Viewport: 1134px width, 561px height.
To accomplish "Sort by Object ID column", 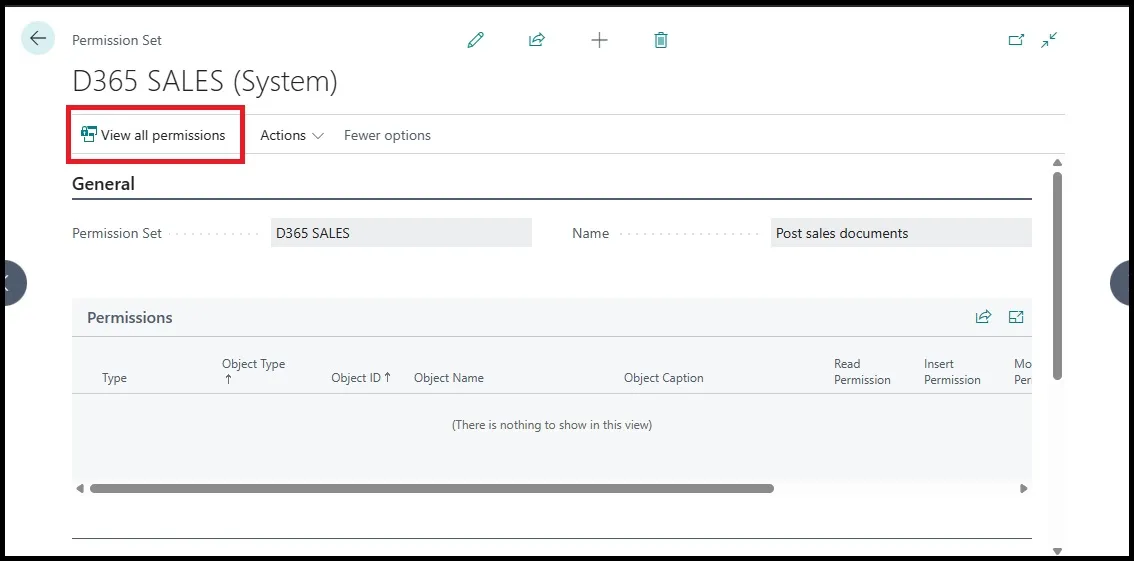I will pyautogui.click(x=361, y=377).
